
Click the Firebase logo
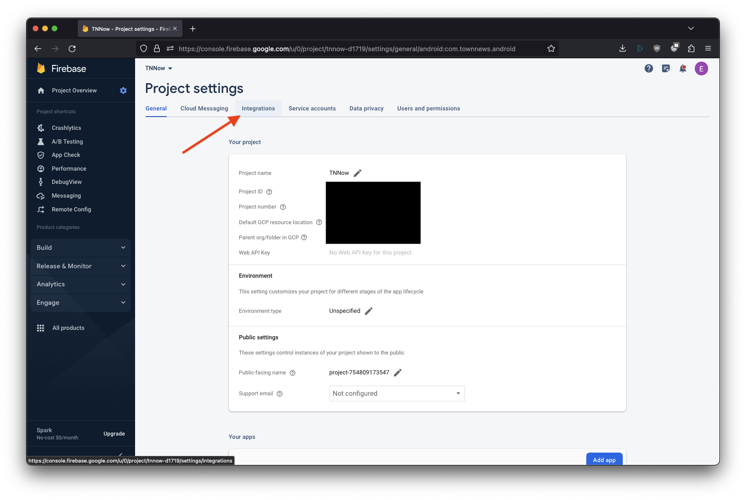(x=61, y=69)
